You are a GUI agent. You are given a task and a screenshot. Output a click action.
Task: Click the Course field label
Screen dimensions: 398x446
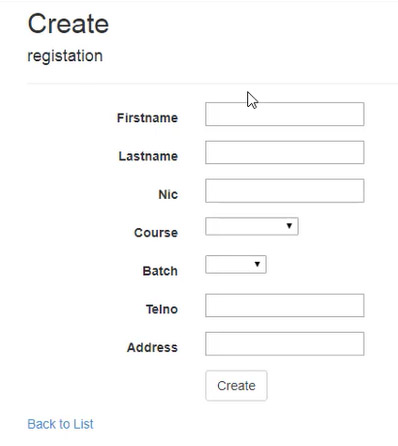click(156, 233)
